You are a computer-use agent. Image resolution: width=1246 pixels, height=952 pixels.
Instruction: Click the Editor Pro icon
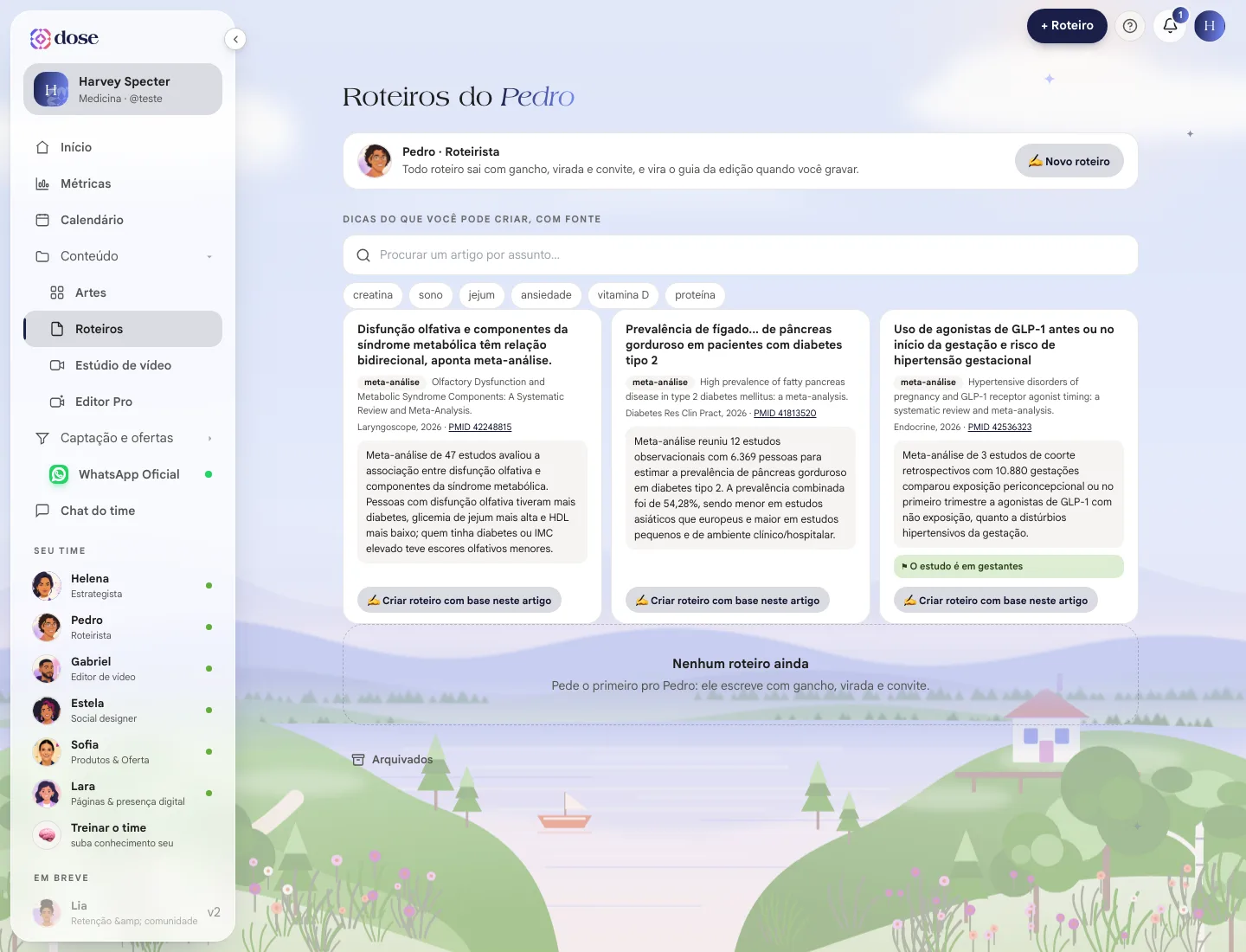click(x=57, y=402)
